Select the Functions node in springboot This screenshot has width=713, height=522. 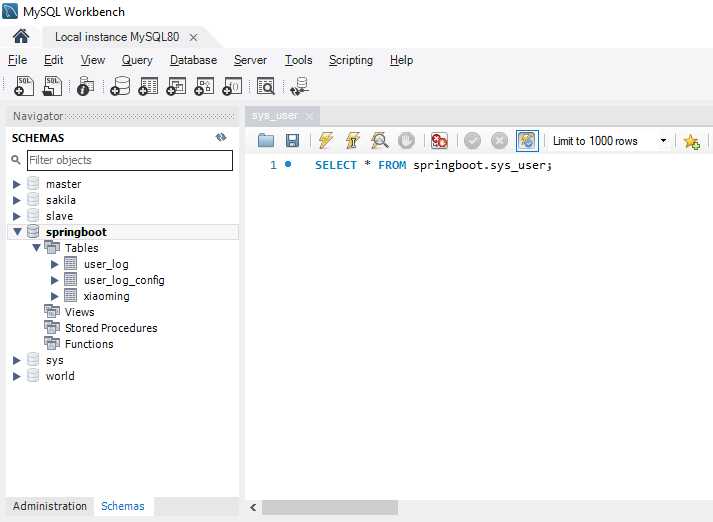89,344
